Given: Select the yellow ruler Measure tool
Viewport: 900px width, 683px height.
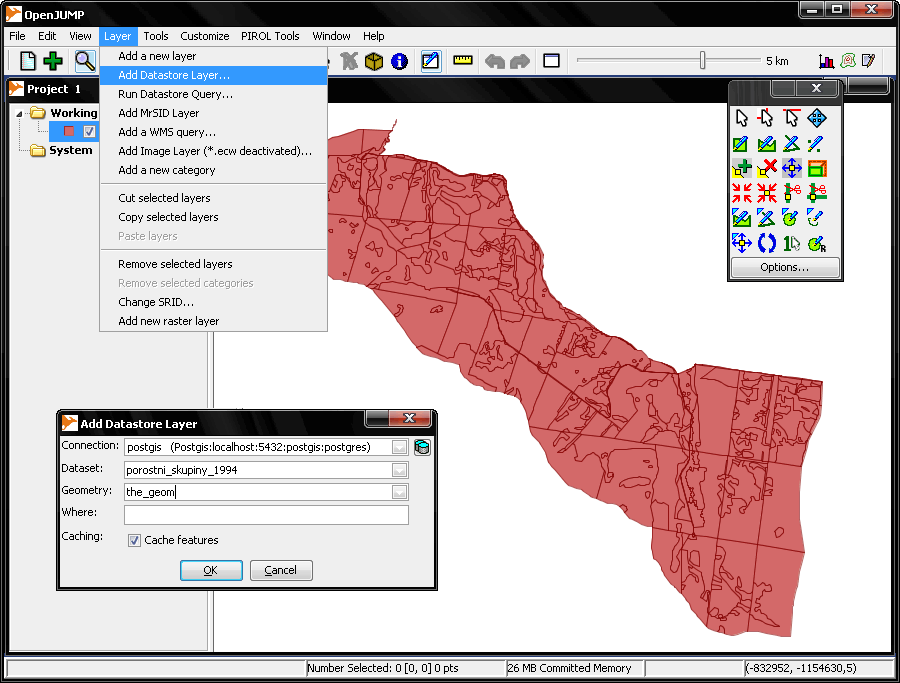Looking at the screenshot, I should click(463, 60).
